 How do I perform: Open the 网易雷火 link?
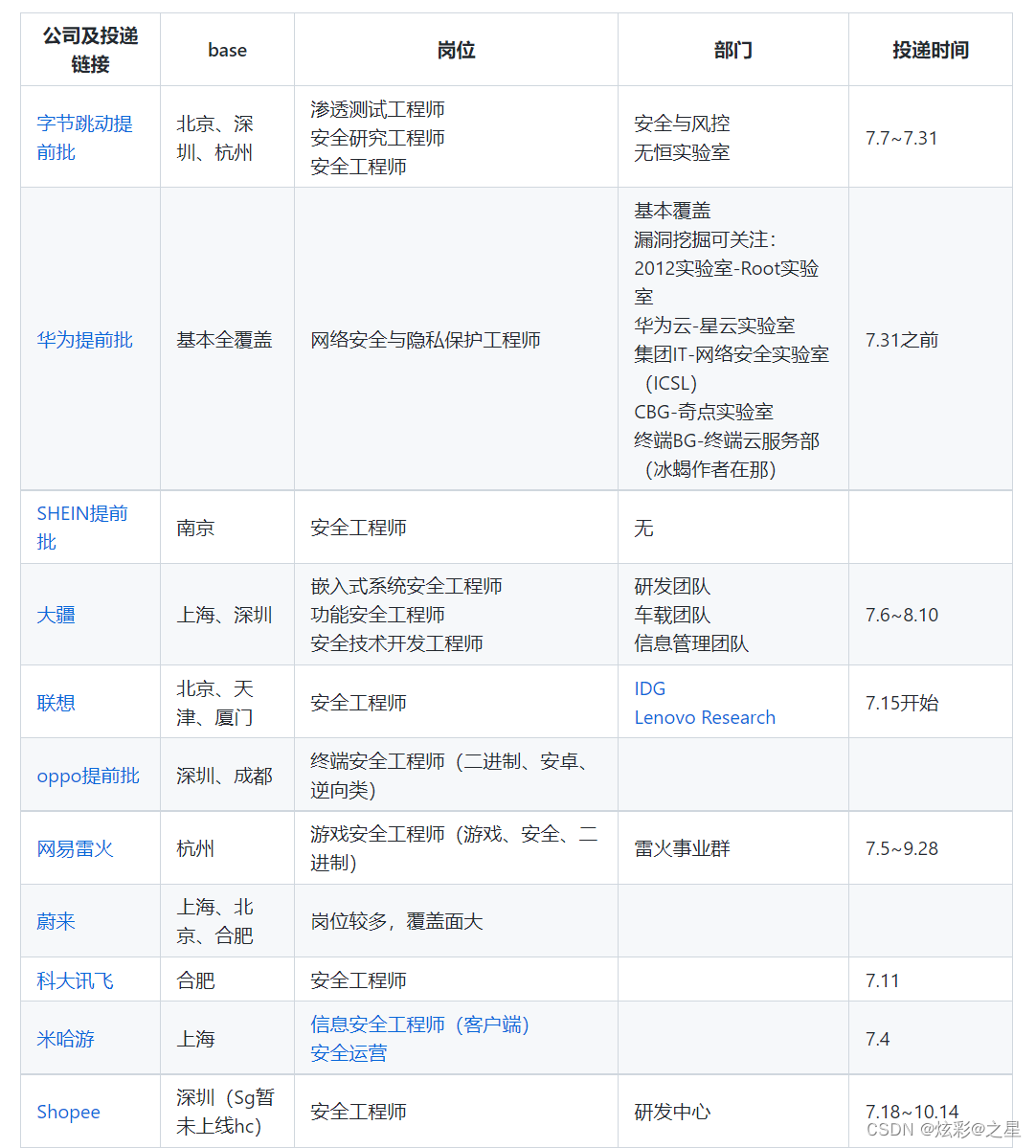coord(75,848)
